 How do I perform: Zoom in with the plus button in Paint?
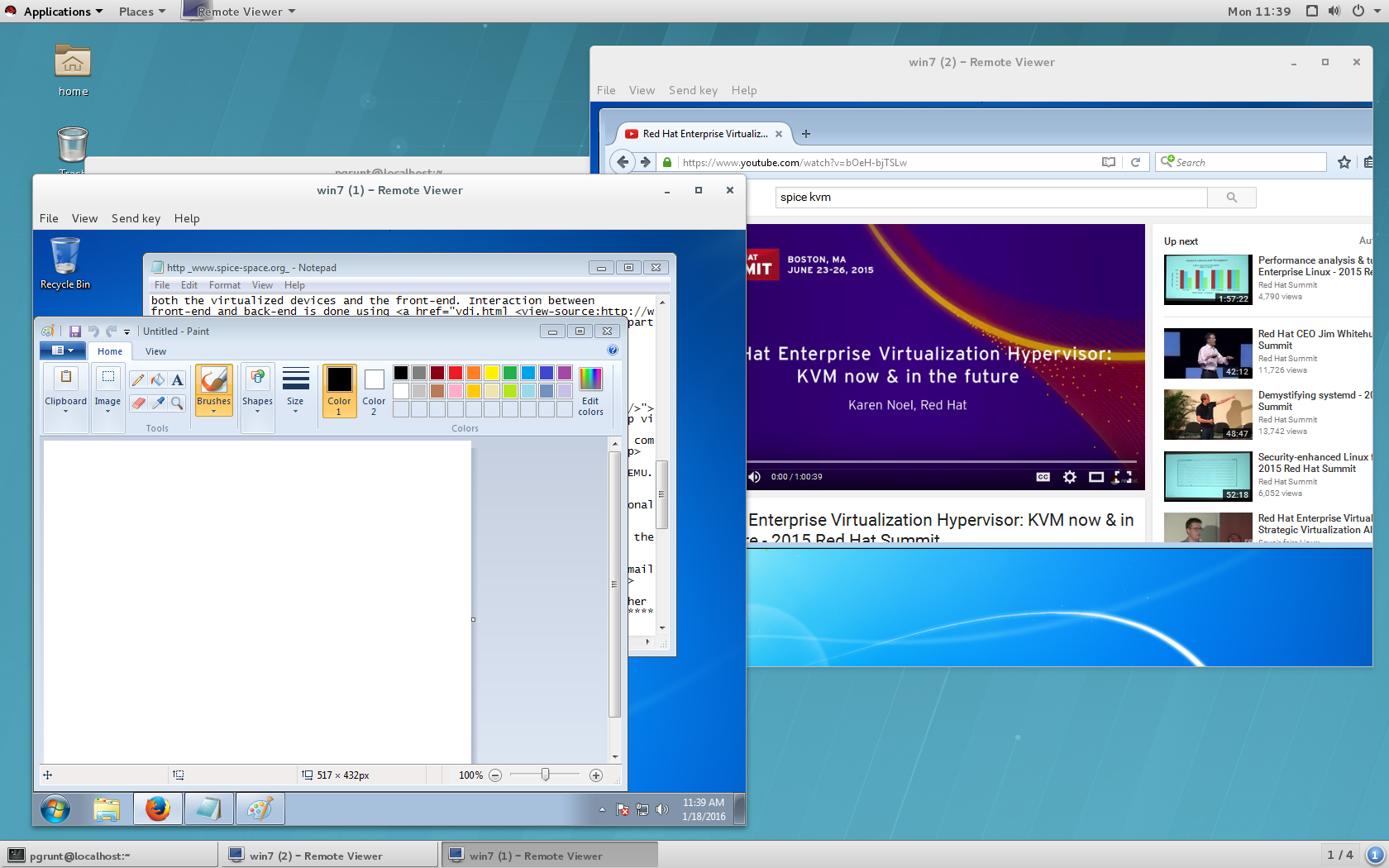[x=596, y=775]
